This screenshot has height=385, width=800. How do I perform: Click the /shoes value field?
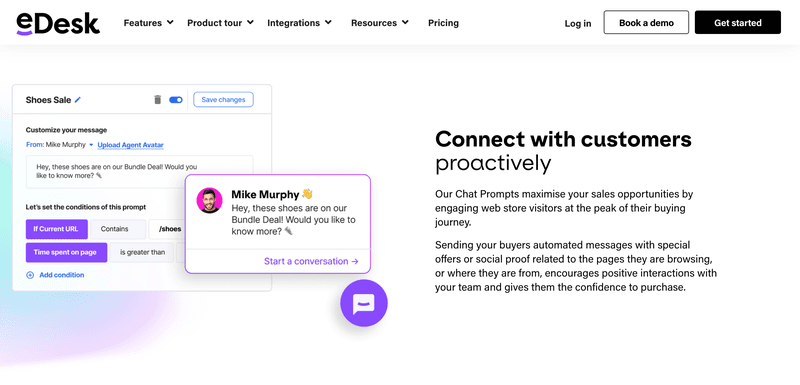(x=167, y=229)
